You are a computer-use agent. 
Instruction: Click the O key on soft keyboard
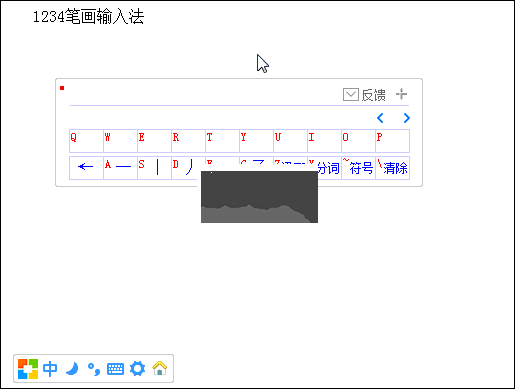(359, 141)
